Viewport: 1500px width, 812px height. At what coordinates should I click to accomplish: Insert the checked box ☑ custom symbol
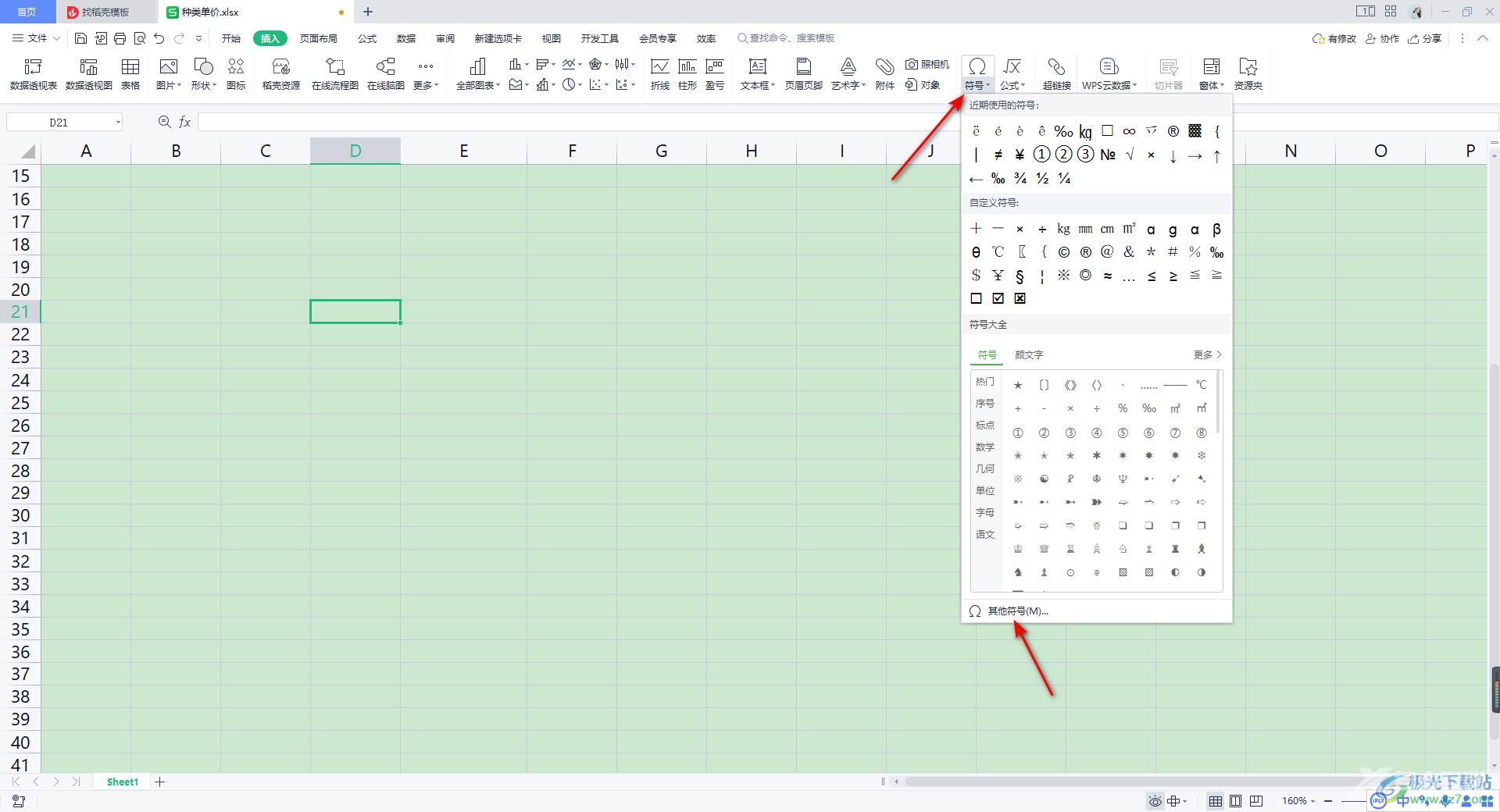[x=998, y=298]
